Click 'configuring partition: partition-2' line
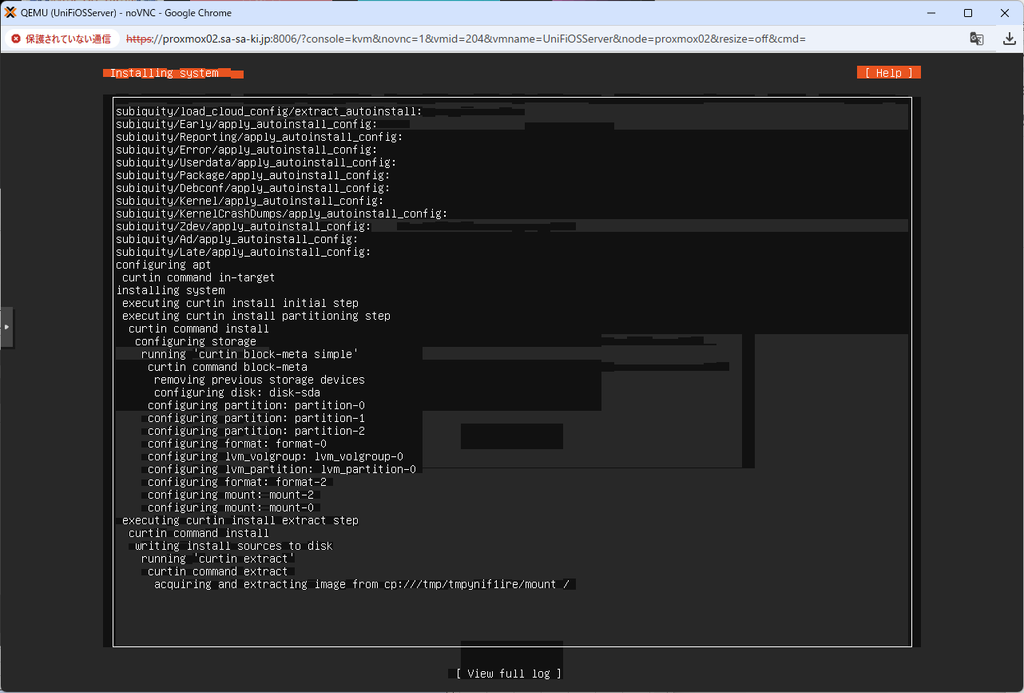Screen dimensions: 1024x693 click(x=256, y=431)
